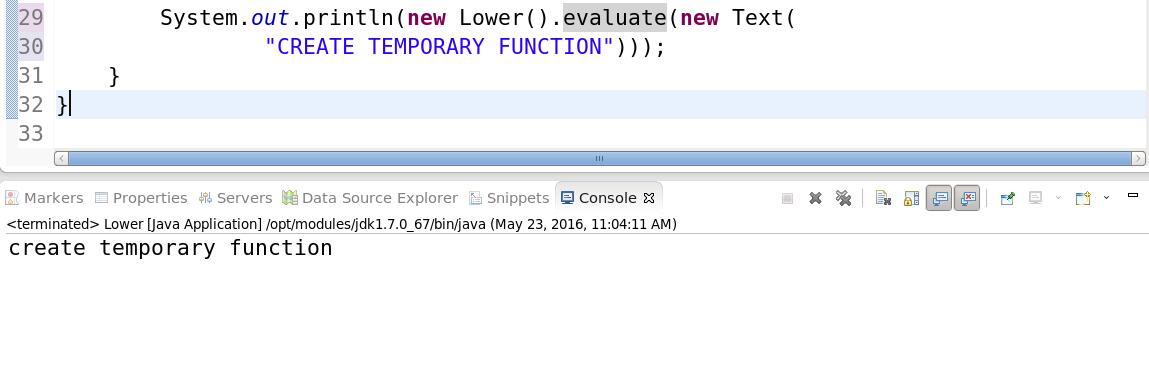This screenshot has height=374, width=1149.
Task: Clear the console output
Action: click(883, 198)
